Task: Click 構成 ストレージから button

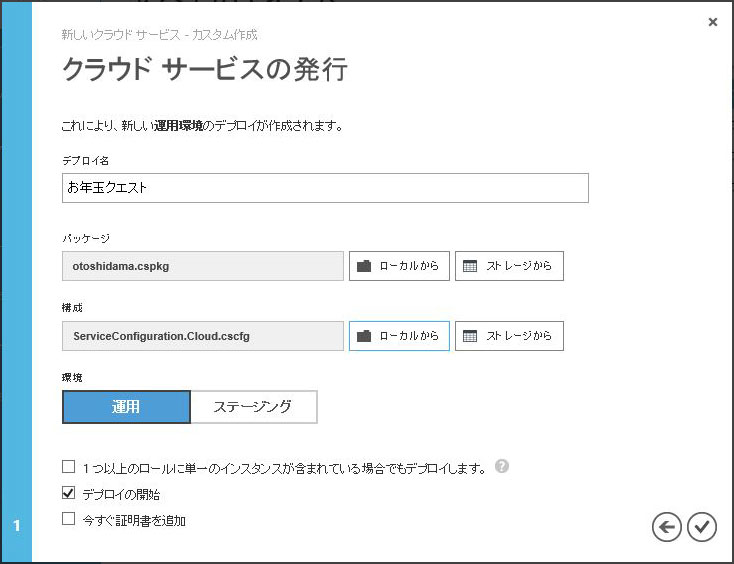Action: click(x=509, y=336)
